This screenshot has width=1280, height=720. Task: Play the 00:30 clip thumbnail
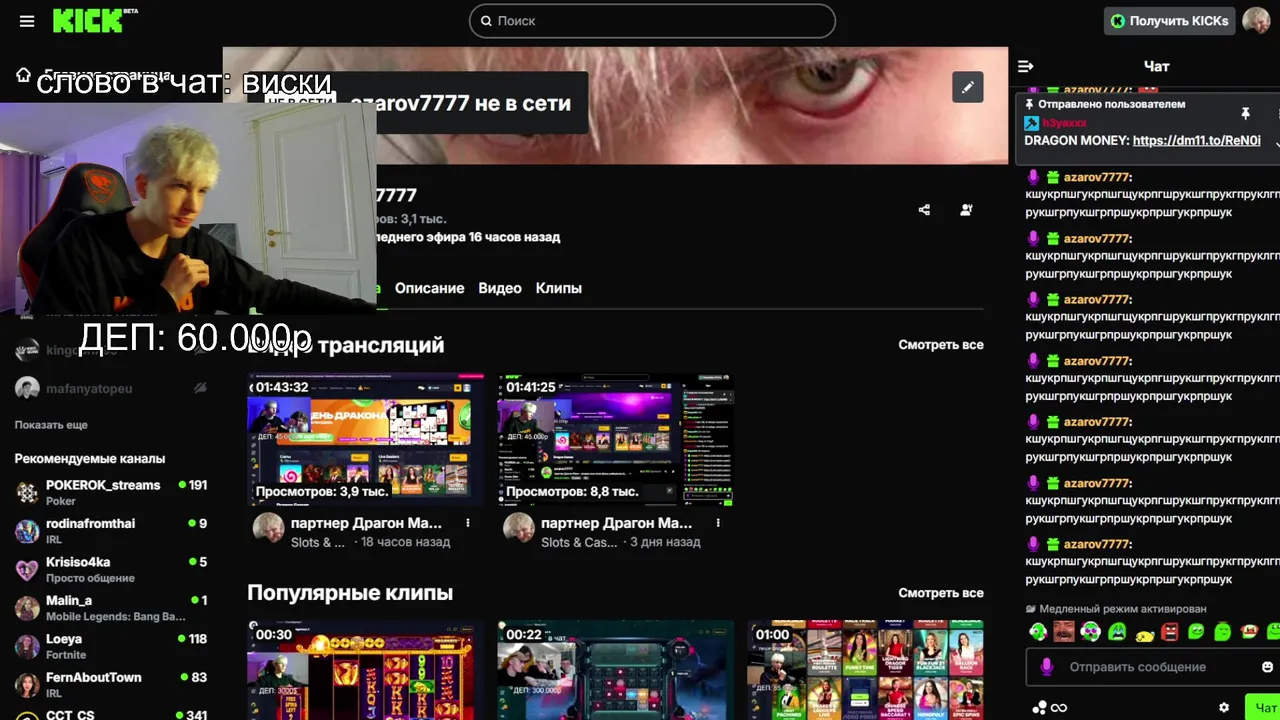(x=365, y=670)
